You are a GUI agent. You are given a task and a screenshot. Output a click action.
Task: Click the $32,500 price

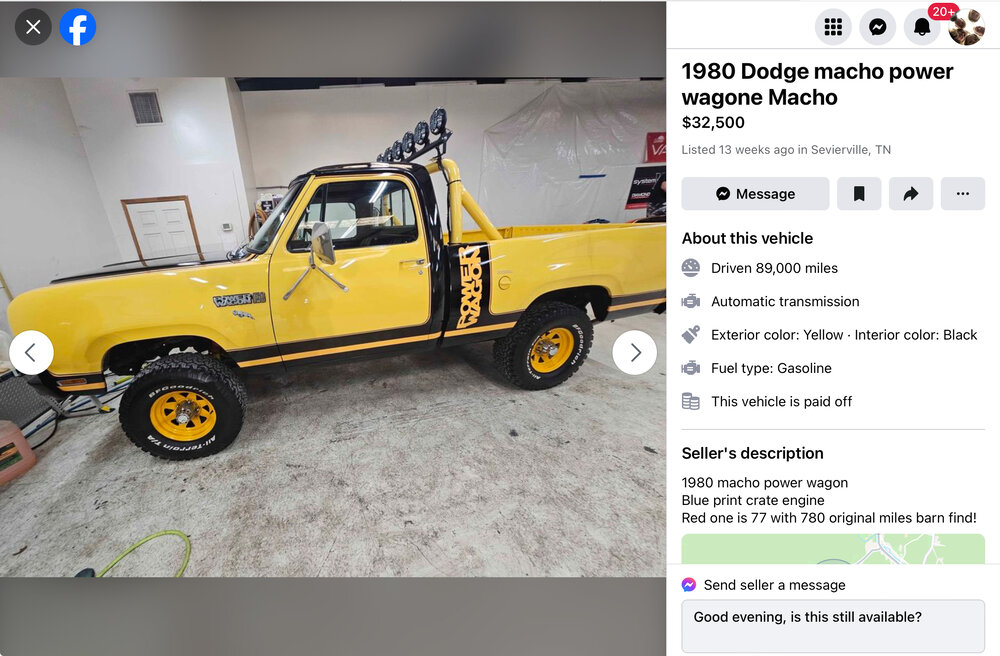click(x=713, y=122)
